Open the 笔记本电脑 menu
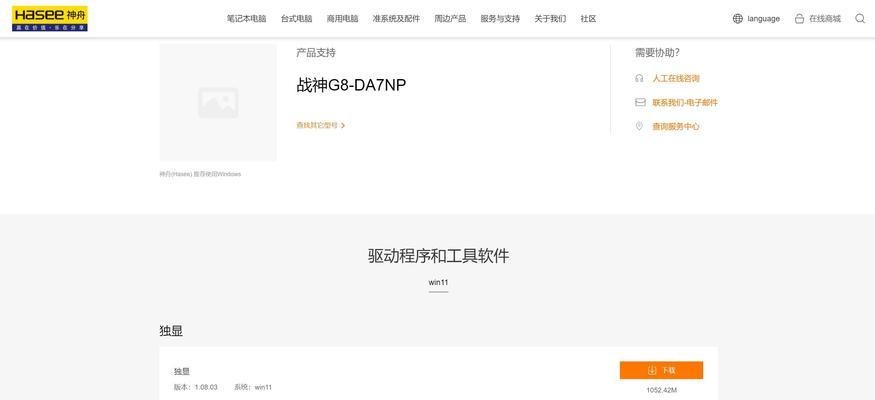This screenshot has height=400, width=875. click(x=246, y=18)
